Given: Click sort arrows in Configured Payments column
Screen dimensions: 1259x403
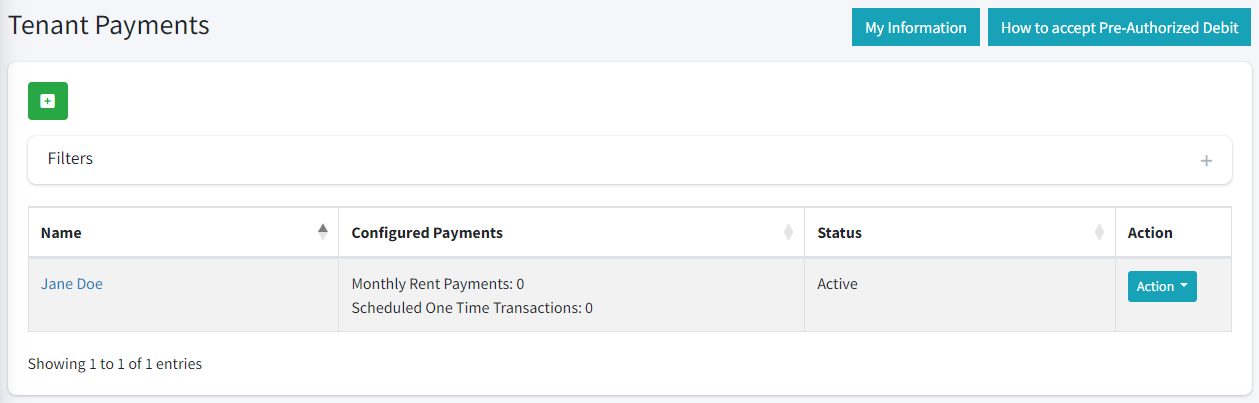Looking at the screenshot, I should click(788, 232).
